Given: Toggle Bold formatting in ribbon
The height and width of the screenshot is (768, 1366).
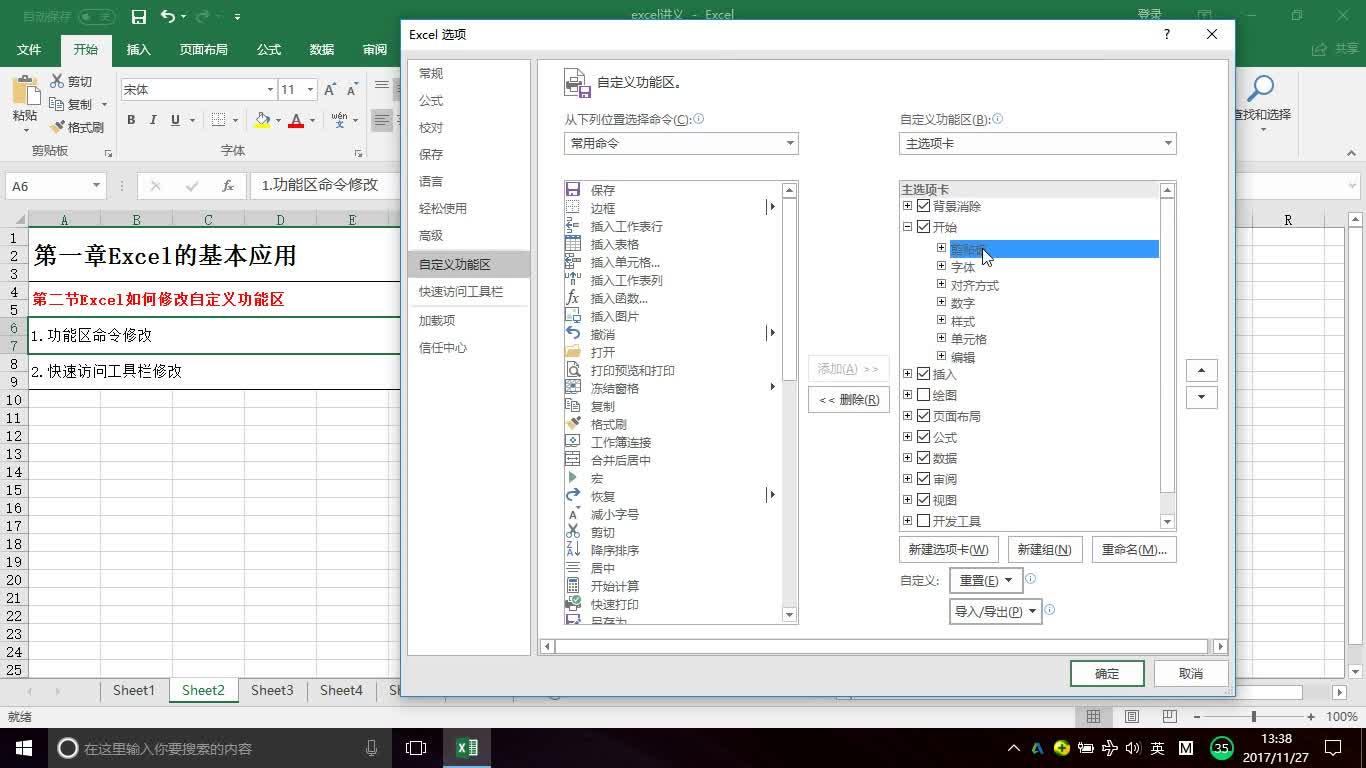Looking at the screenshot, I should [131, 120].
